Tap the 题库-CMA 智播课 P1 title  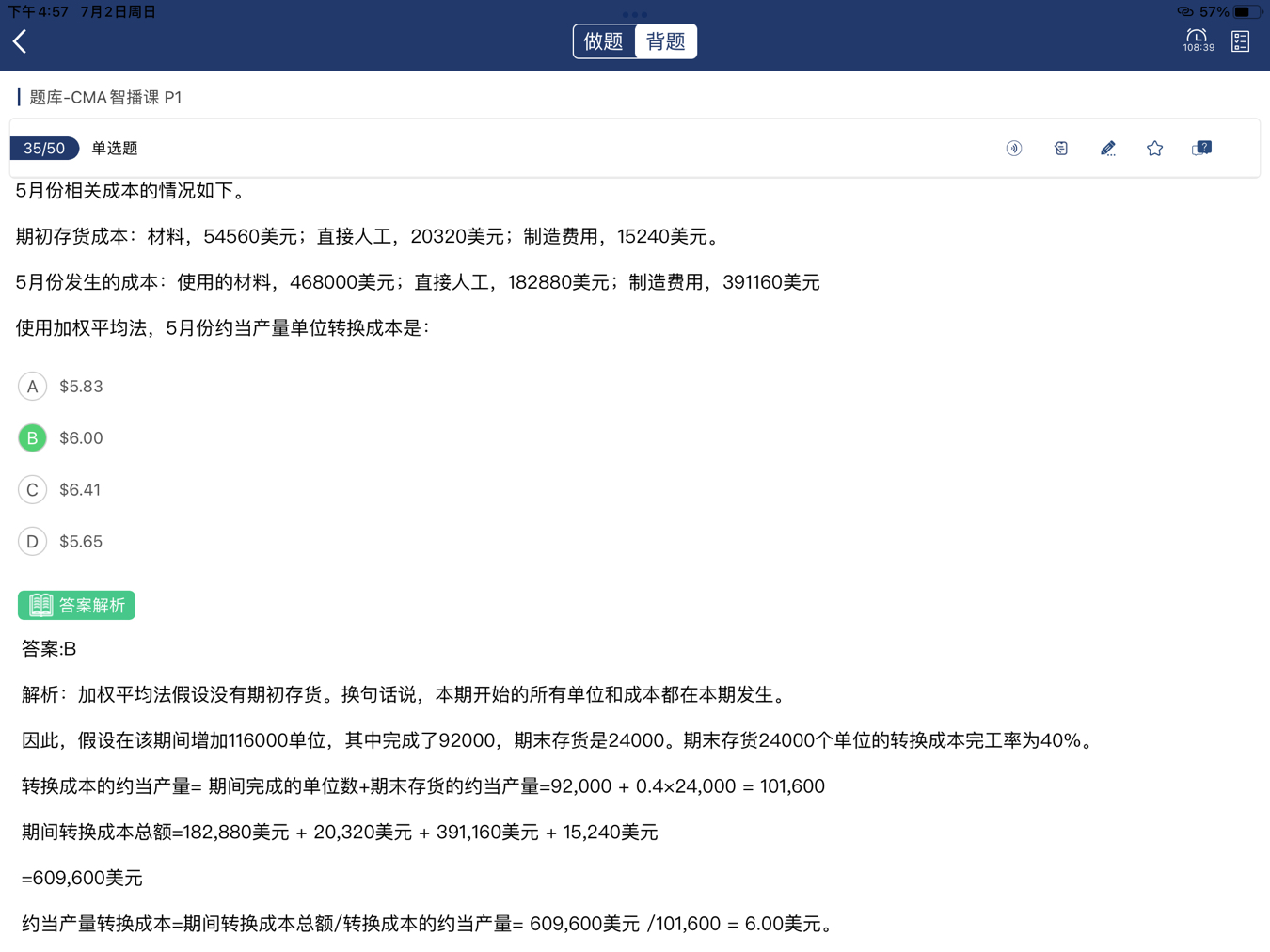point(105,98)
